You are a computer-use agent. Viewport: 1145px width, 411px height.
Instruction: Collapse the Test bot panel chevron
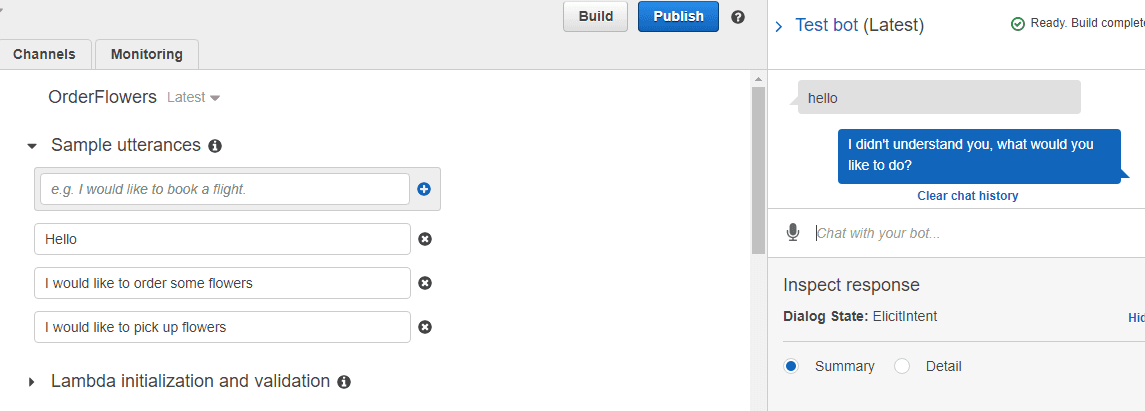(778, 27)
